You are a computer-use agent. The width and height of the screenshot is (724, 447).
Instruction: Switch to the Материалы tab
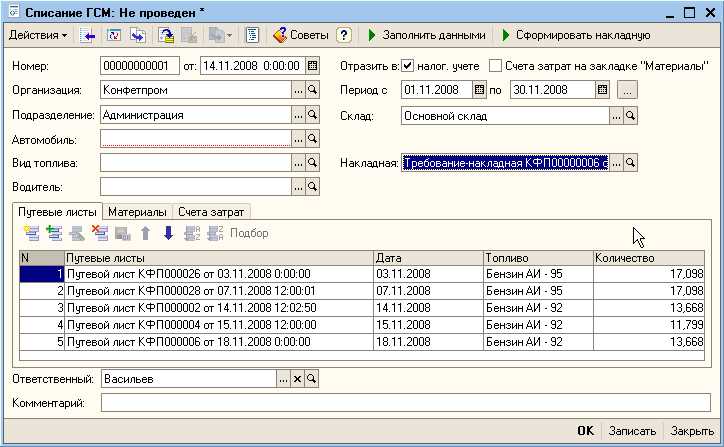coord(137,212)
